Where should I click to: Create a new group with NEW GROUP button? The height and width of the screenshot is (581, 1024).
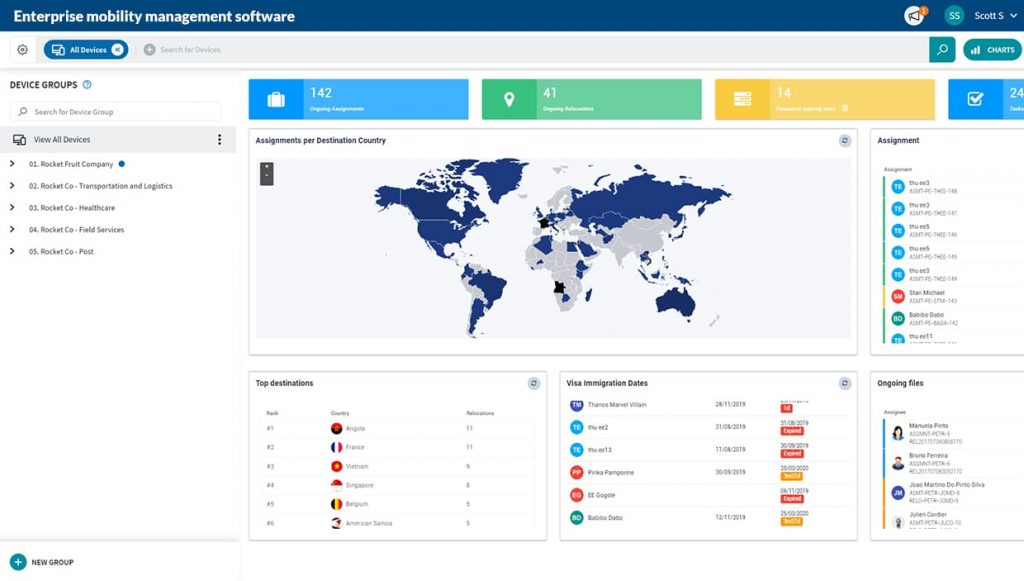tap(42, 562)
